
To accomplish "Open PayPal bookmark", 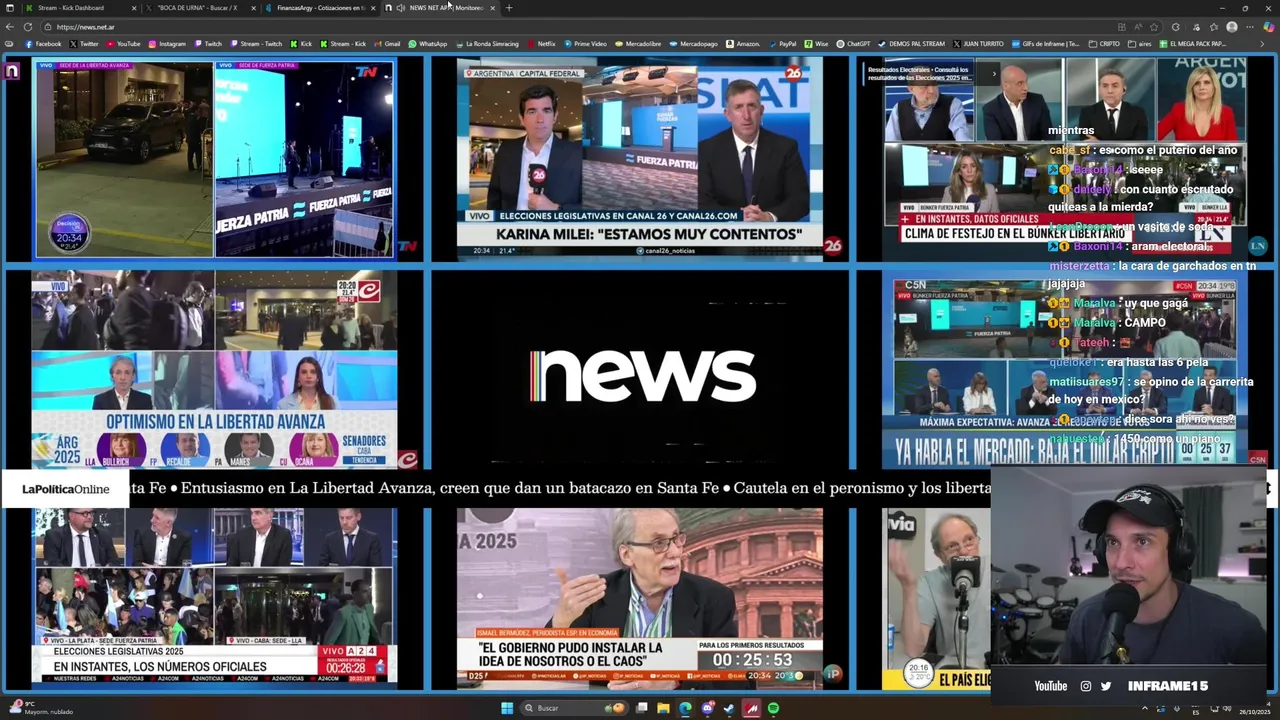I will [x=782, y=44].
